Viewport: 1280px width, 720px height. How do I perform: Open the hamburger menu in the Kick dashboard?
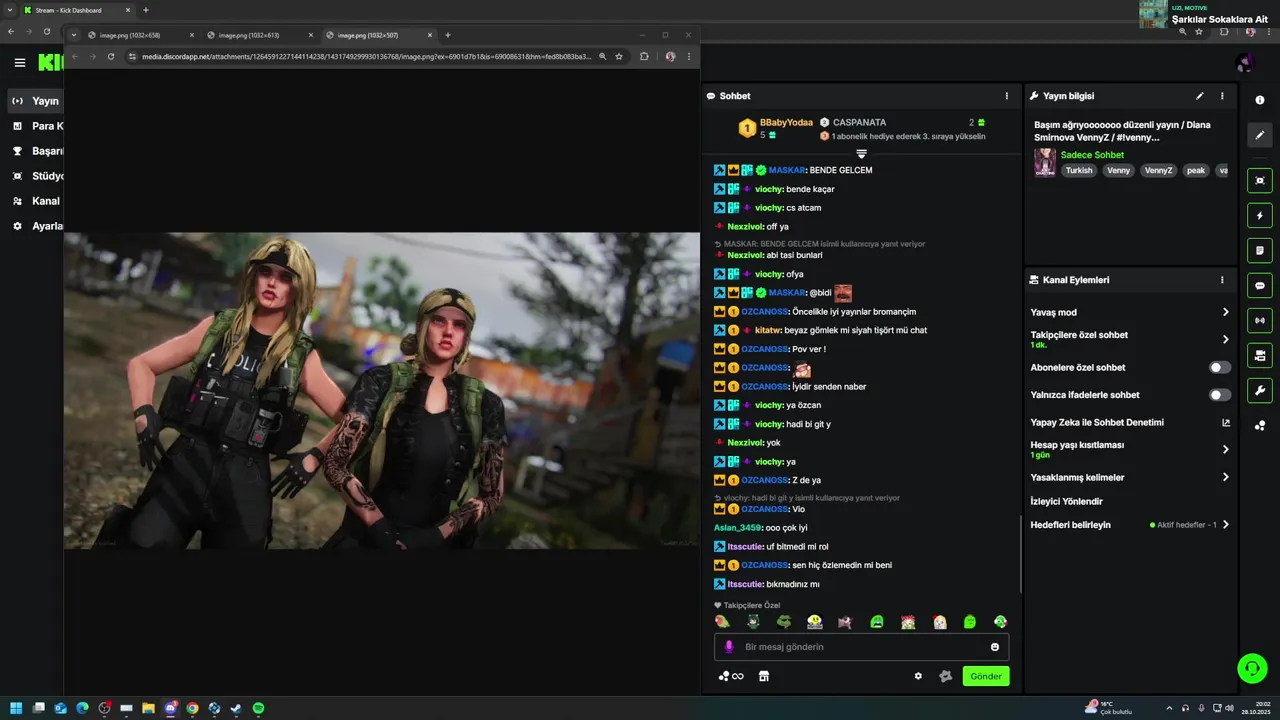(x=20, y=63)
